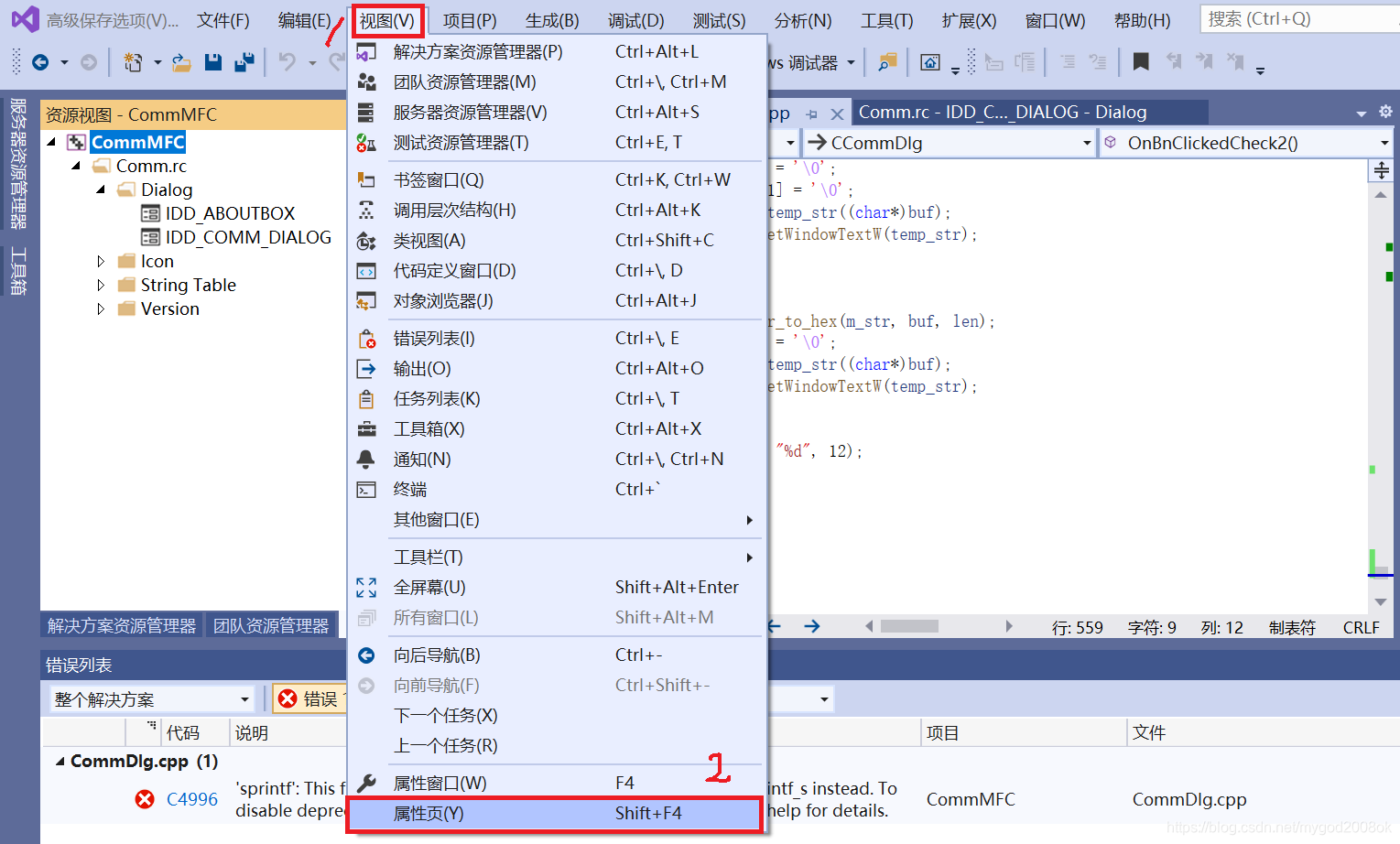Collapse the CommMFC root tree node

click(x=52, y=142)
